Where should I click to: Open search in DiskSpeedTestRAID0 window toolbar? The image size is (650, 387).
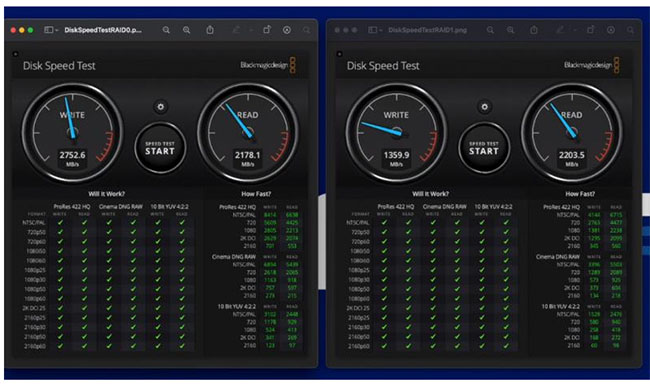click(306, 30)
